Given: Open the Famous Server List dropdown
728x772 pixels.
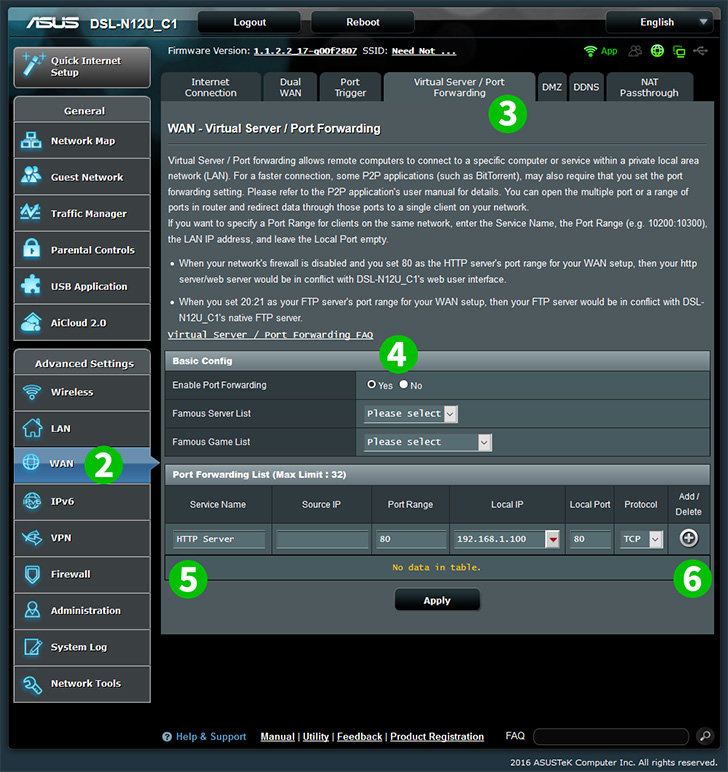Looking at the screenshot, I should pos(411,414).
